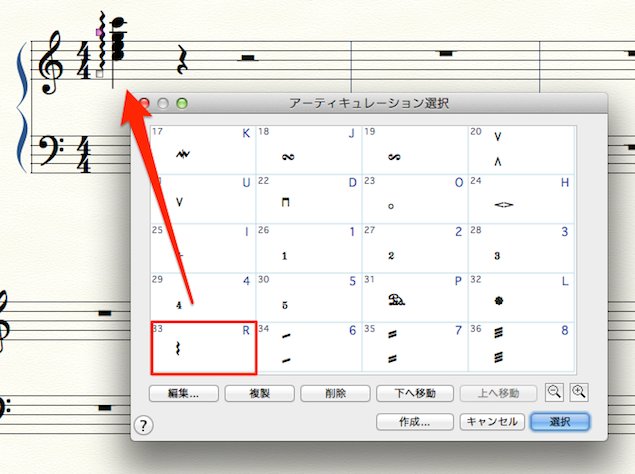
Task: Click the 下へ移動 move down button
Action: 415,393
